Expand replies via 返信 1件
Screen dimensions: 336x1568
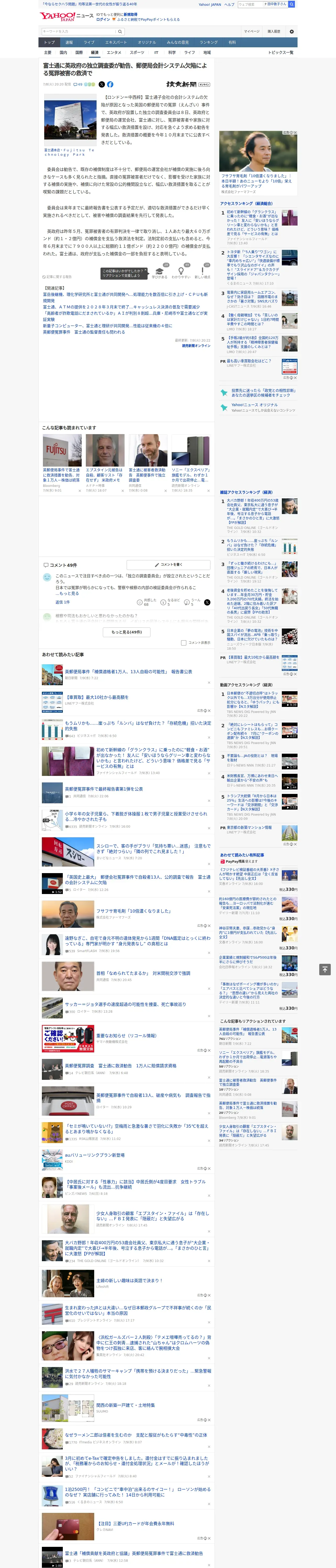click(x=62, y=602)
